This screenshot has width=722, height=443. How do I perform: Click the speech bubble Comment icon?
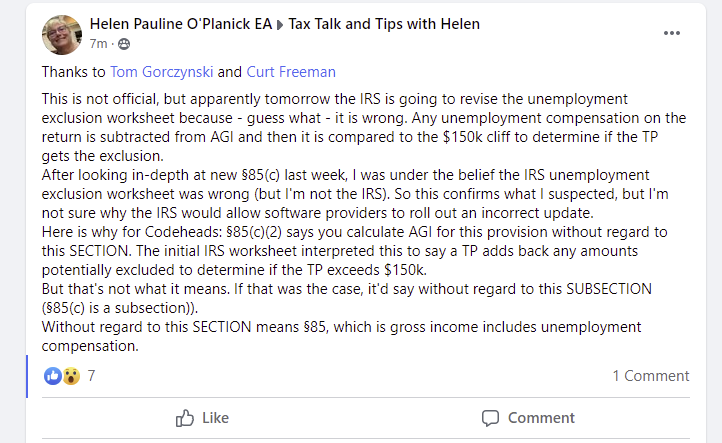coord(490,417)
